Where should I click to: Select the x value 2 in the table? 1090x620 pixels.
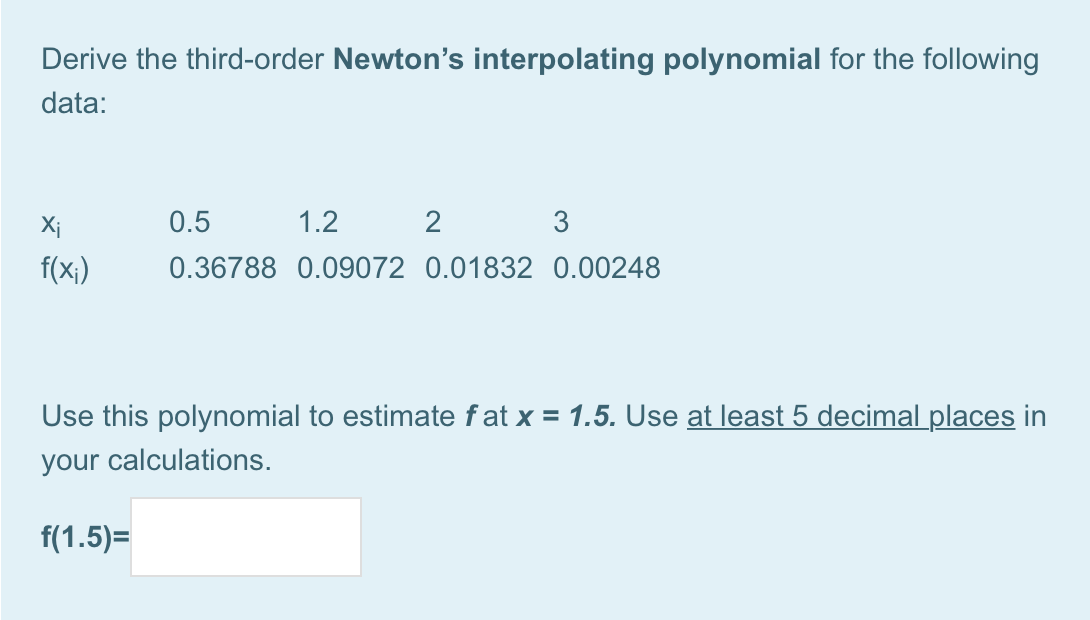(432, 222)
